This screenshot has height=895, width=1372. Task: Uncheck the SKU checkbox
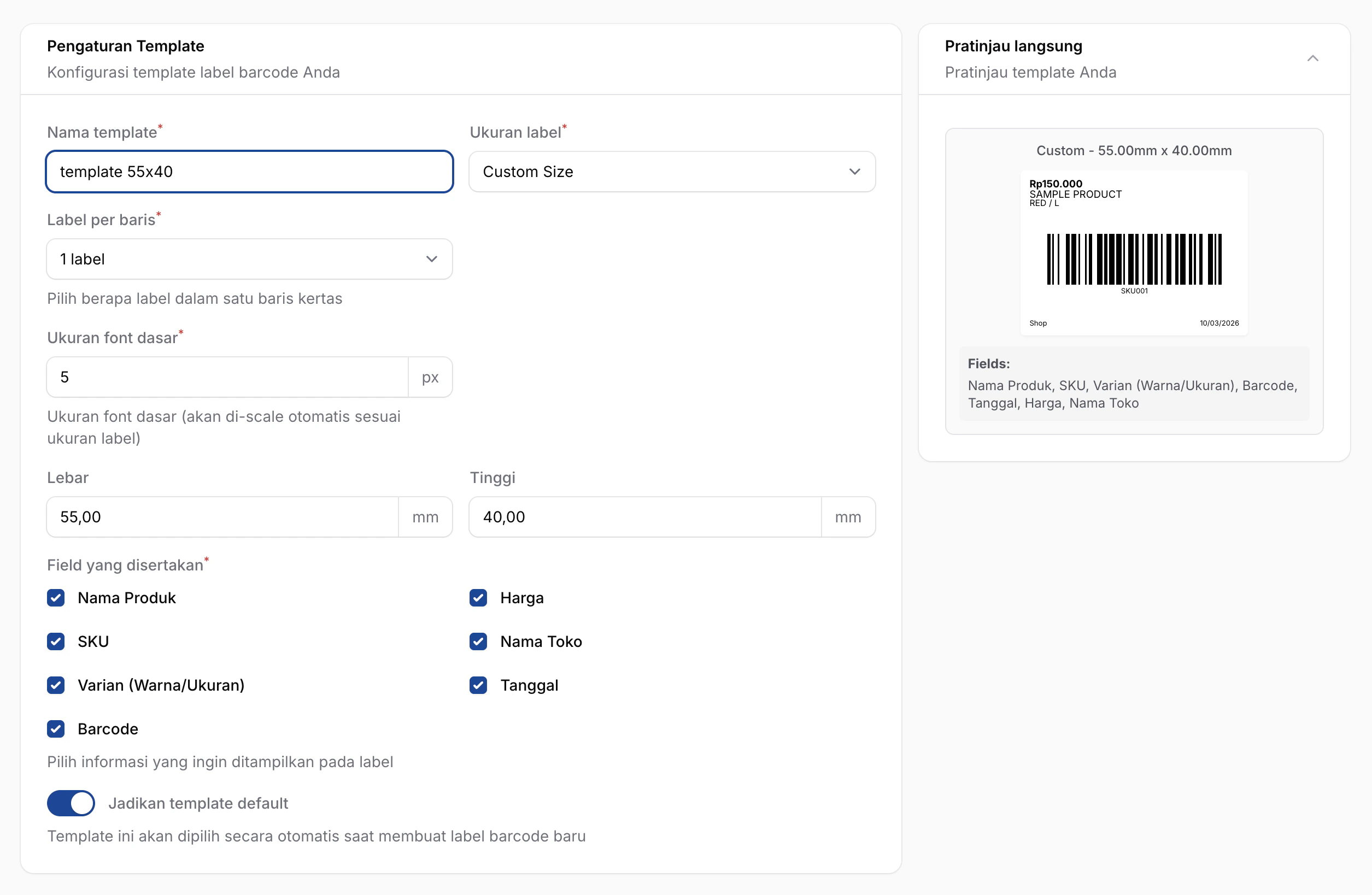tap(56, 641)
